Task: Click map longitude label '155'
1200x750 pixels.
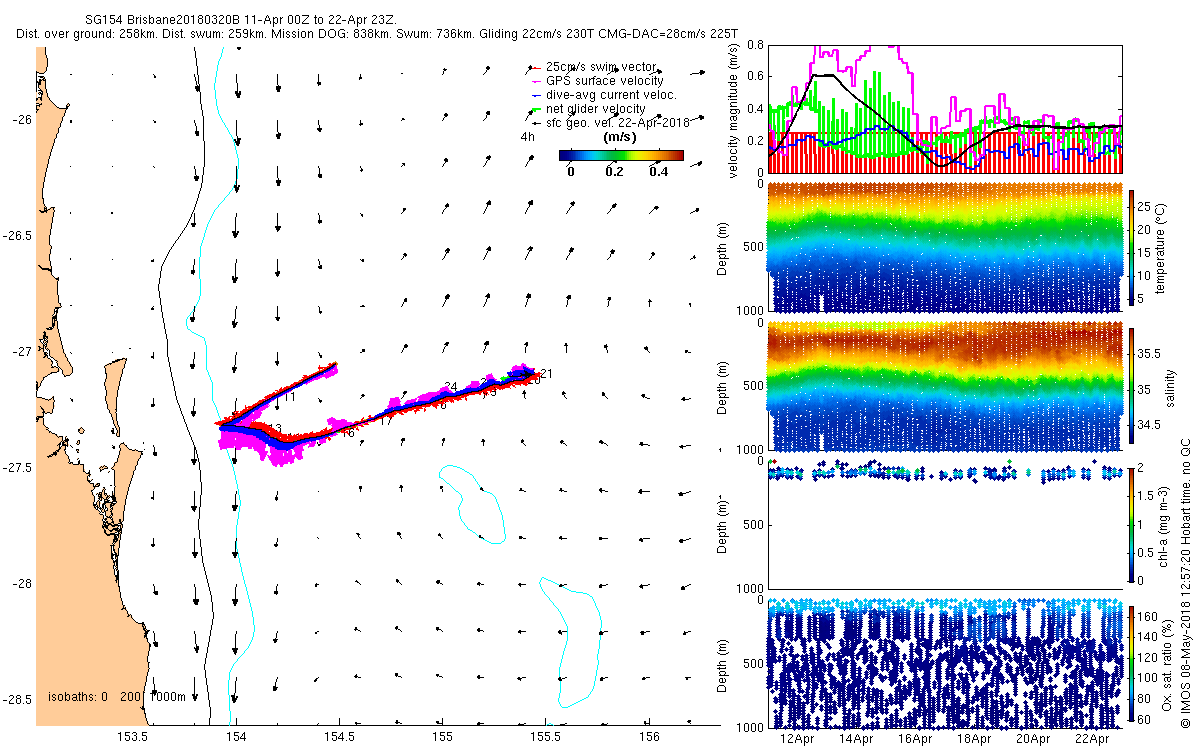Action: click(x=443, y=737)
